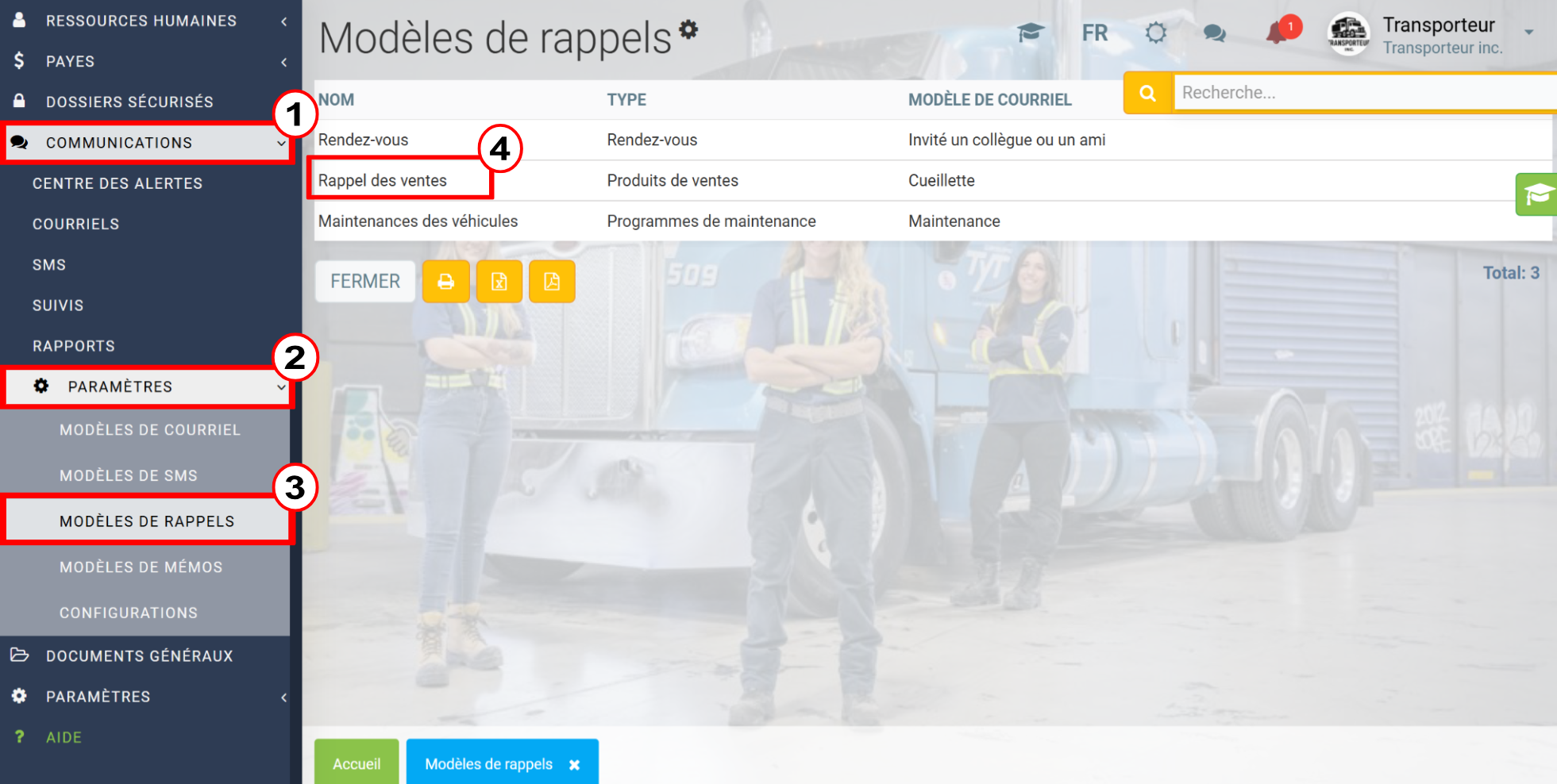Viewport: 1557px width, 784px height.
Task: Close the Modèles de rappels tab
Action: pyautogui.click(x=575, y=765)
